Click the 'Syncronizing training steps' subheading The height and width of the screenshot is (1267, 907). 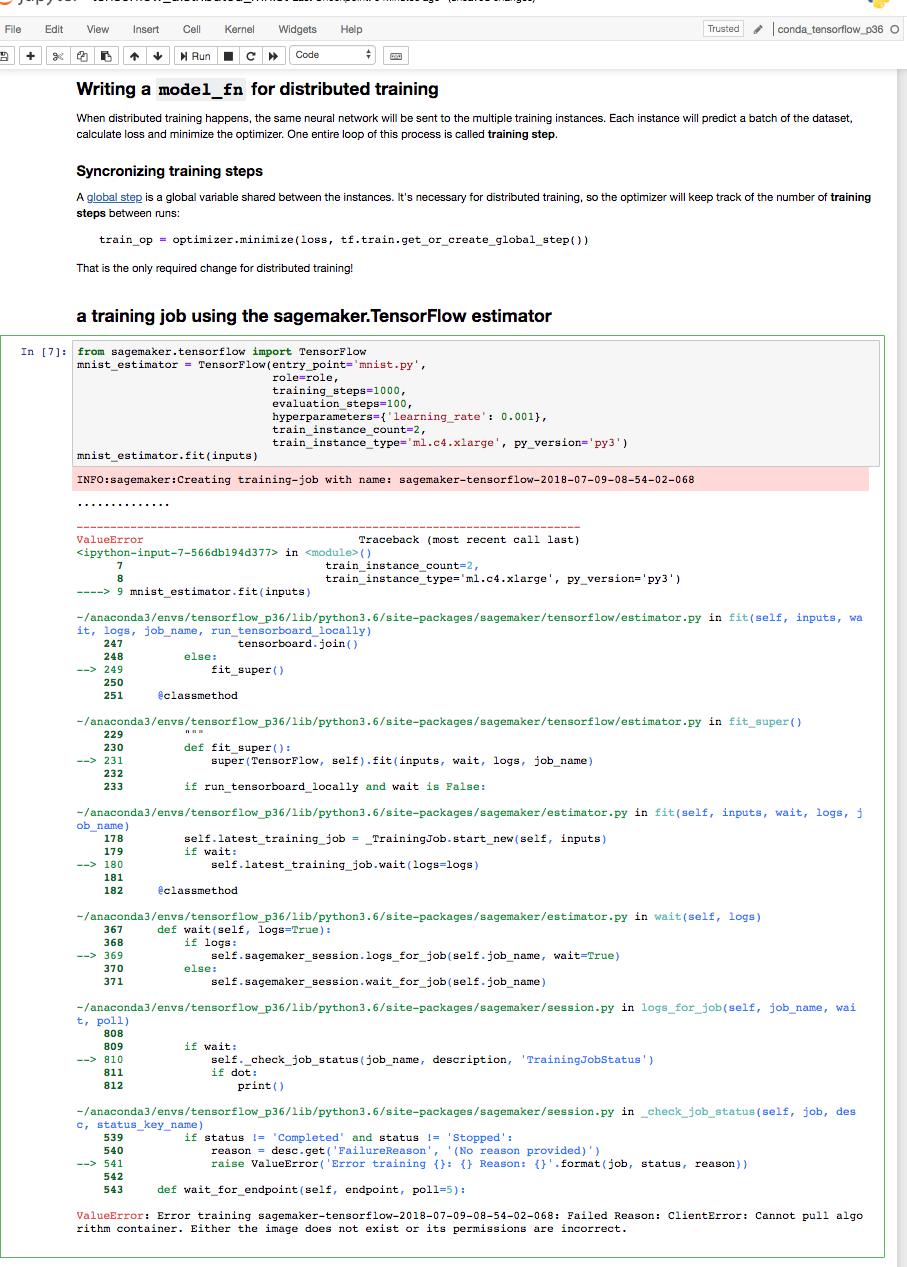click(x=170, y=171)
